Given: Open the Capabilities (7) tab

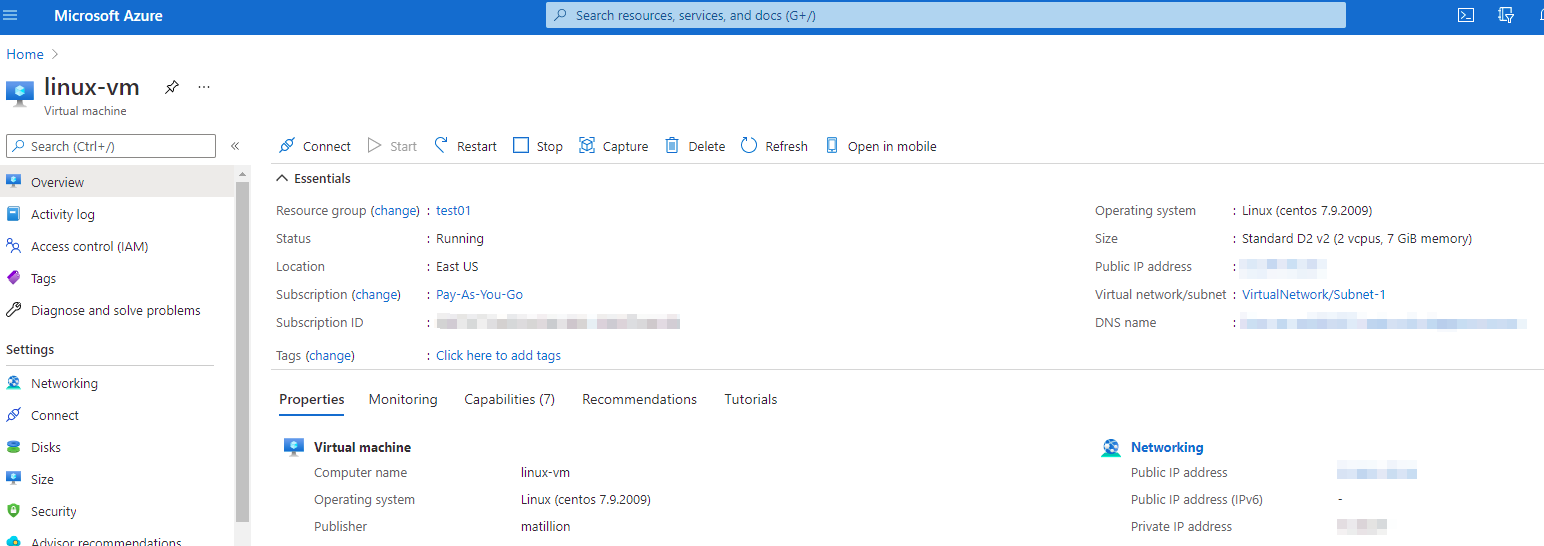Looking at the screenshot, I should click(509, 399).
